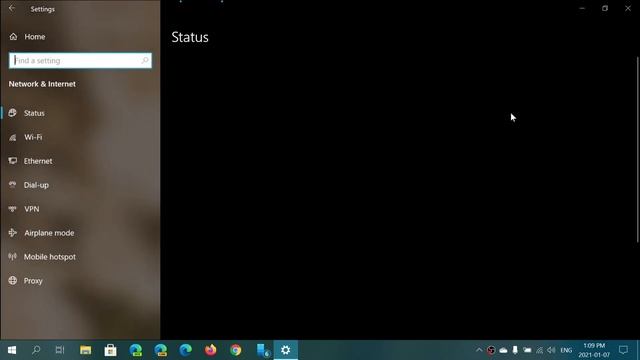
Task: Click the Wi-Fi network tray icon
Action: pos(540,350)
